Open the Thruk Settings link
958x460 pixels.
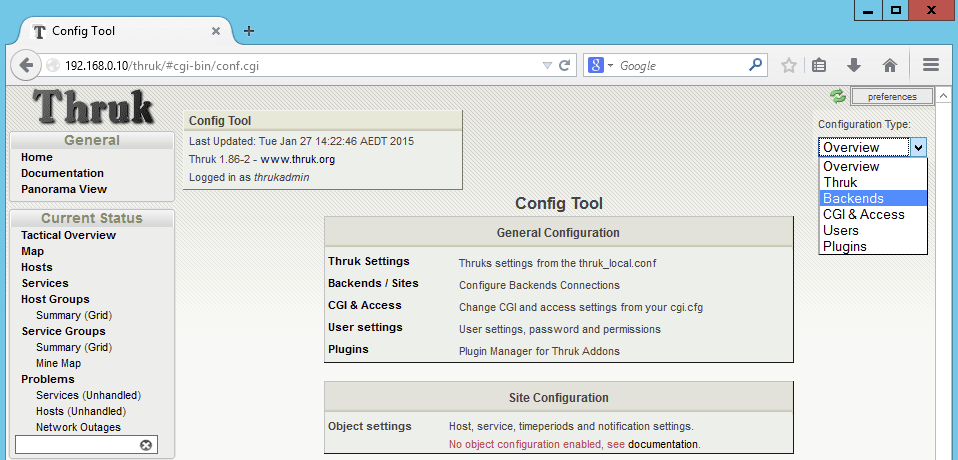pyautogui.click(x=368, y=261)
